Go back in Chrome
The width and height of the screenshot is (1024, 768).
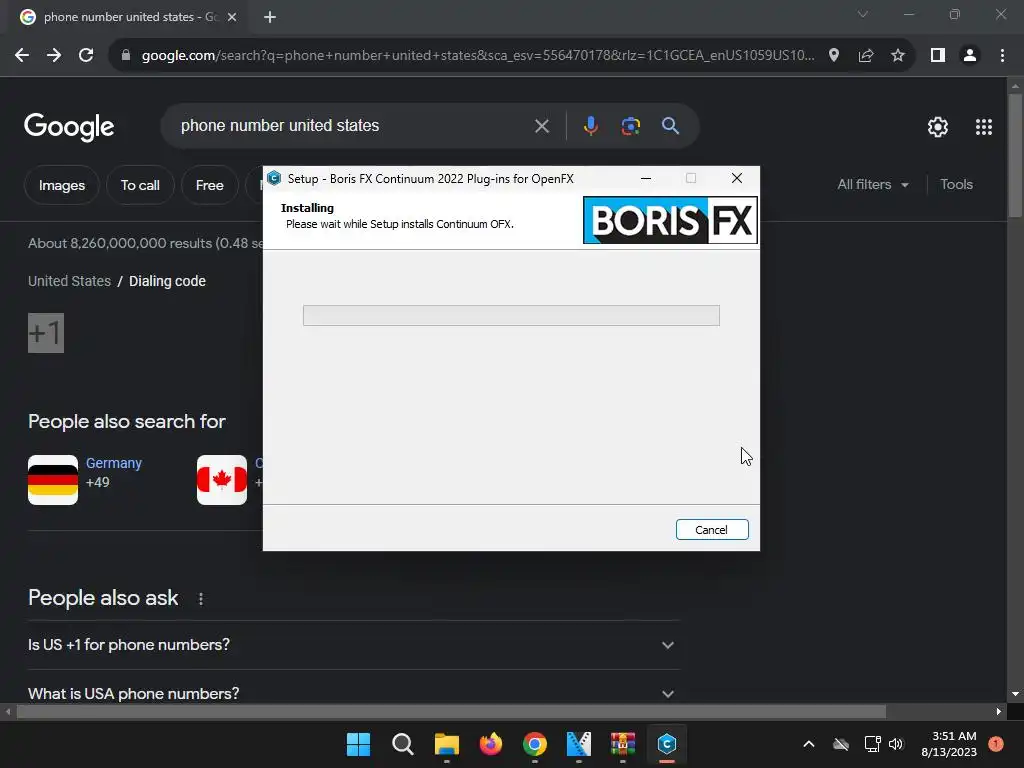[x=22, y=56]
